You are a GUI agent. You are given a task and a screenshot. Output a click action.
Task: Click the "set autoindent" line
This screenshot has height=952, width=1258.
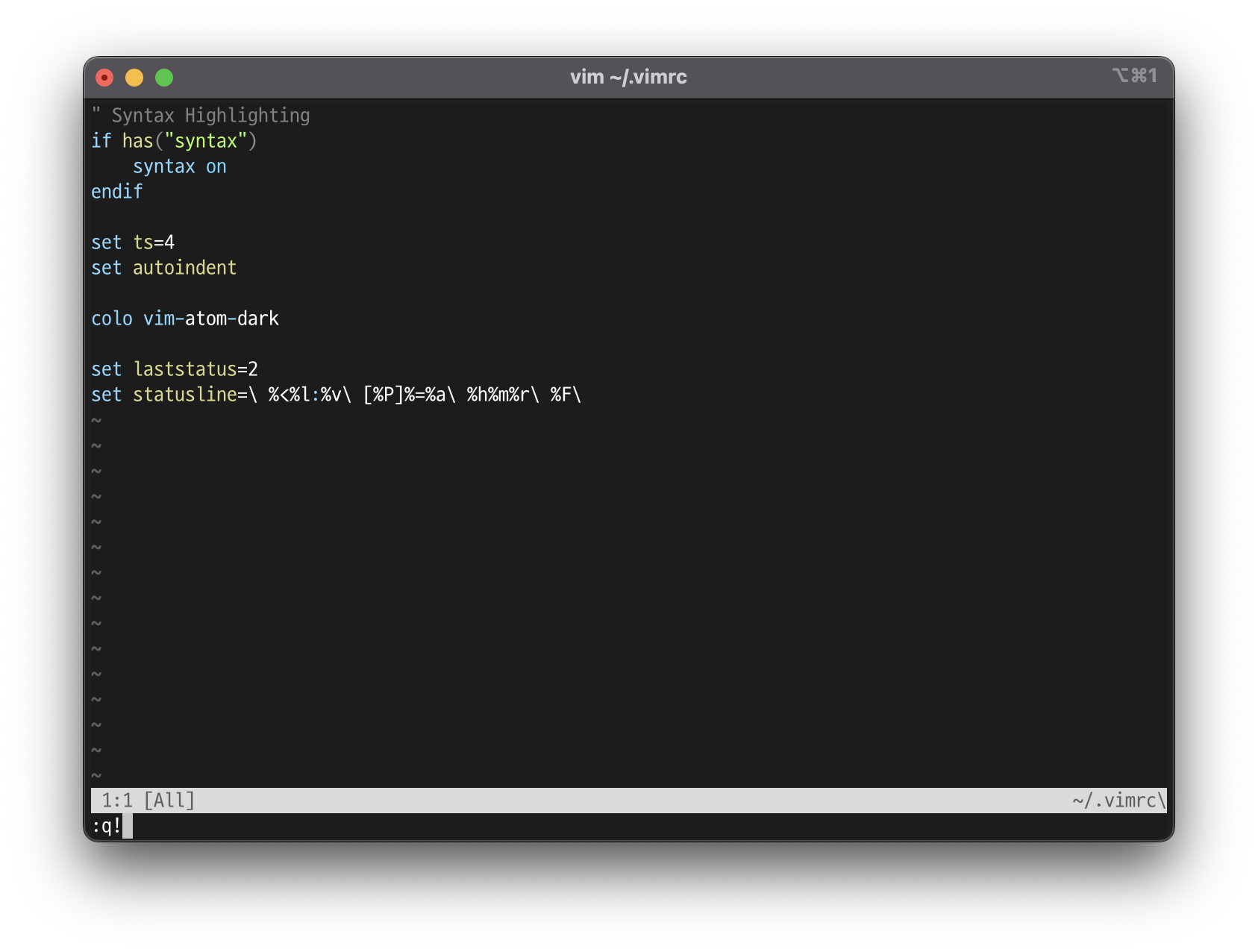pos(164,268)
